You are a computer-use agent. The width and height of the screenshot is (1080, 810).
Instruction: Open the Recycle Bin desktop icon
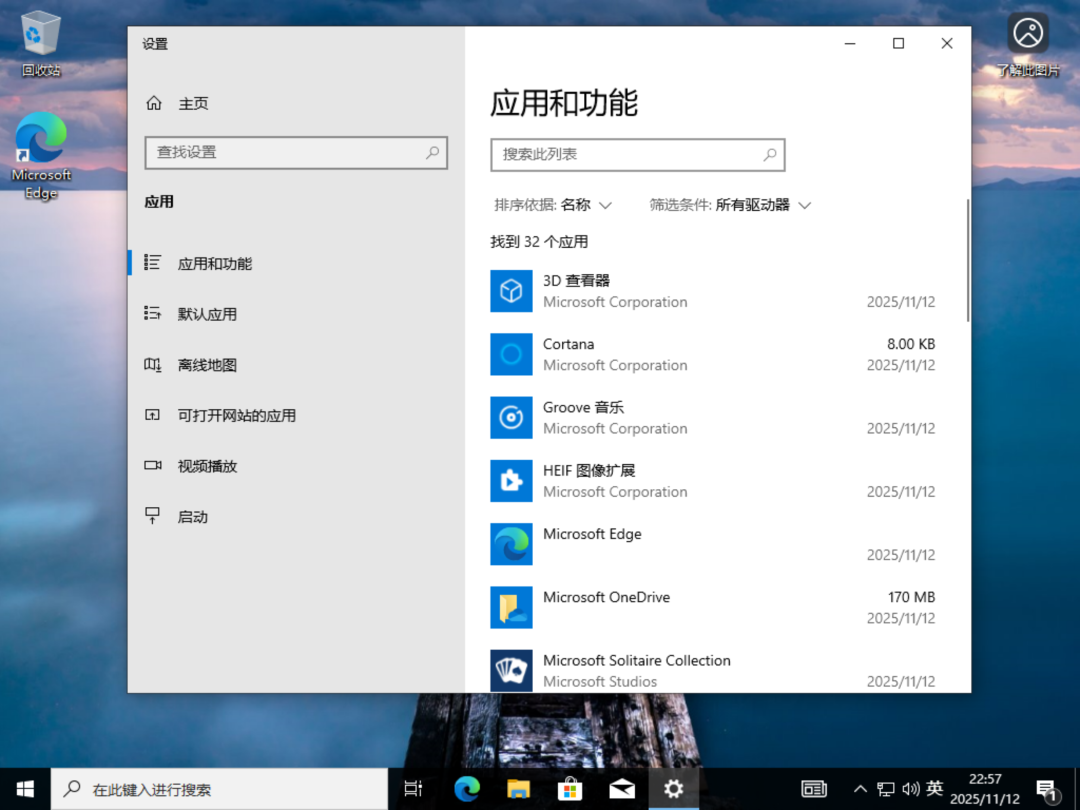coord(41,45)
